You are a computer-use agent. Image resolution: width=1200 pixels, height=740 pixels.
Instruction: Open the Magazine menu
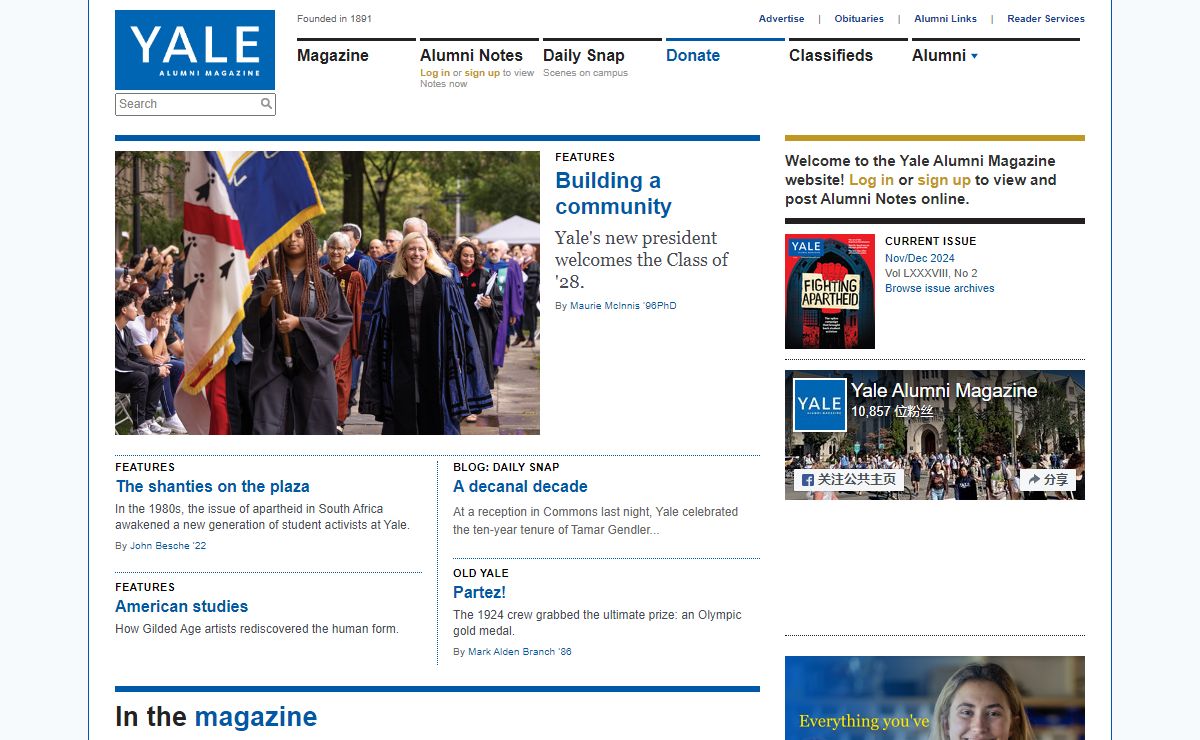click(333, 56)
